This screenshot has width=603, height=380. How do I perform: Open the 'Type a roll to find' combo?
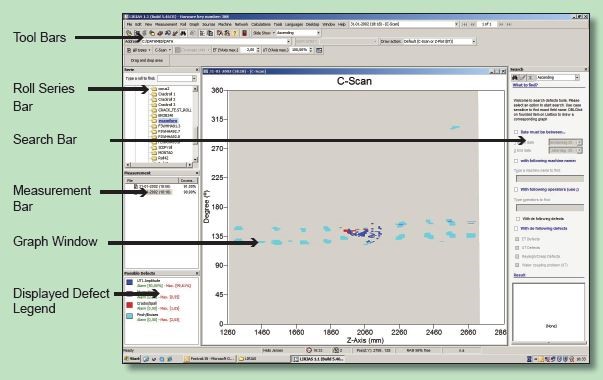194,78
